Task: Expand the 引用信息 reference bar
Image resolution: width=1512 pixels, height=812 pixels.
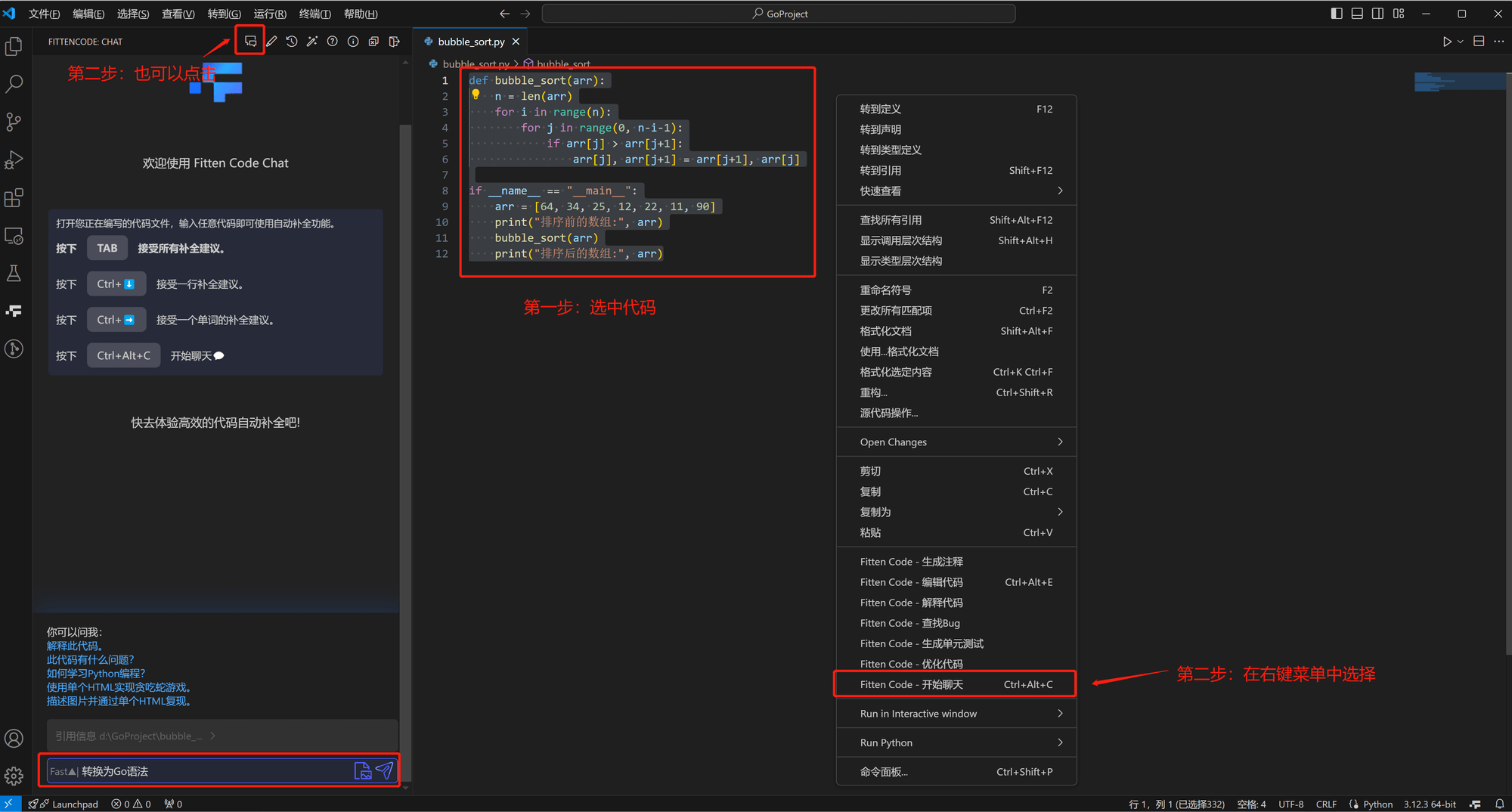Action: point(222,736)
